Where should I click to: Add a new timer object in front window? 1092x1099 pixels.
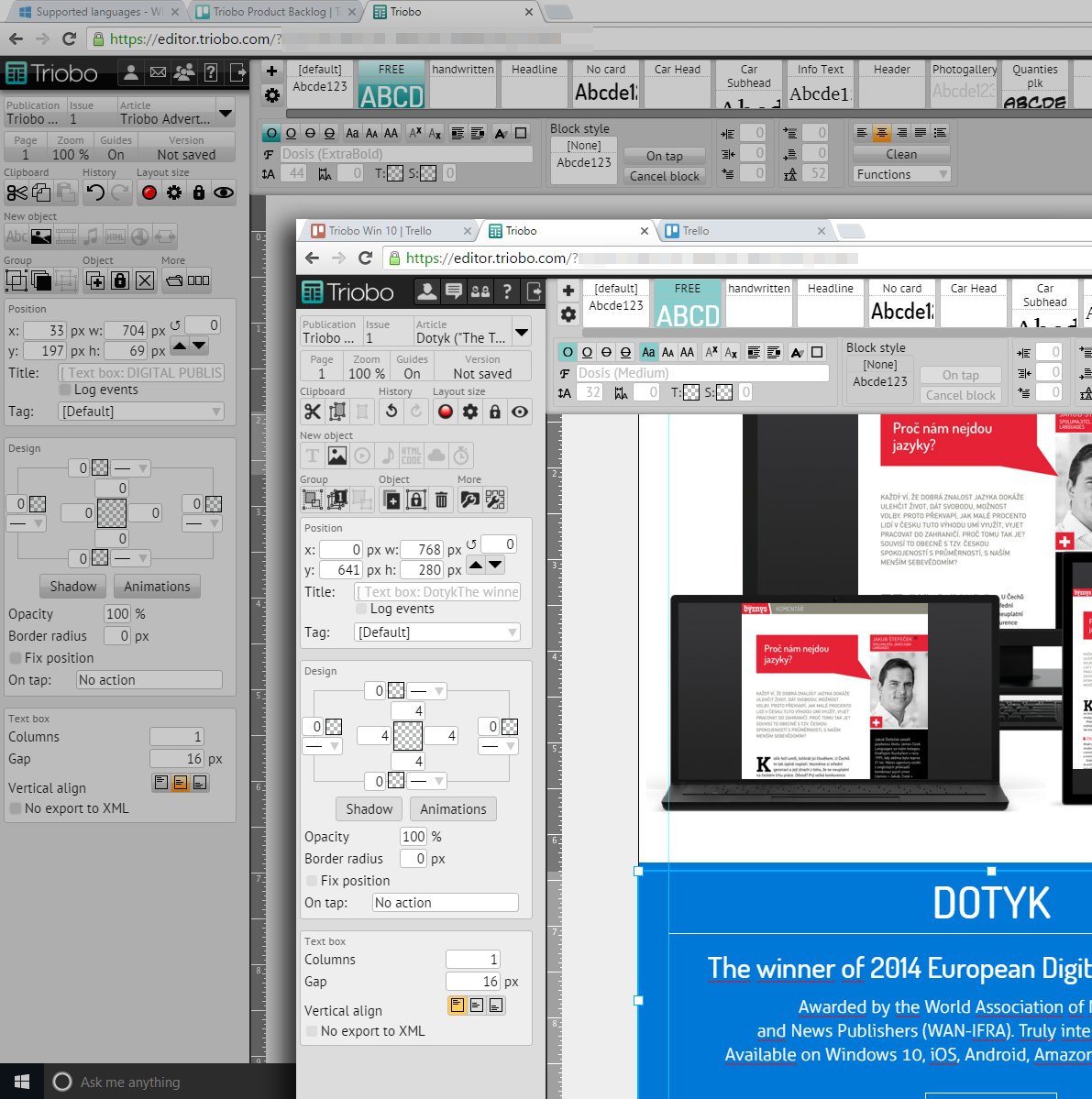click(x=460, y=456)
